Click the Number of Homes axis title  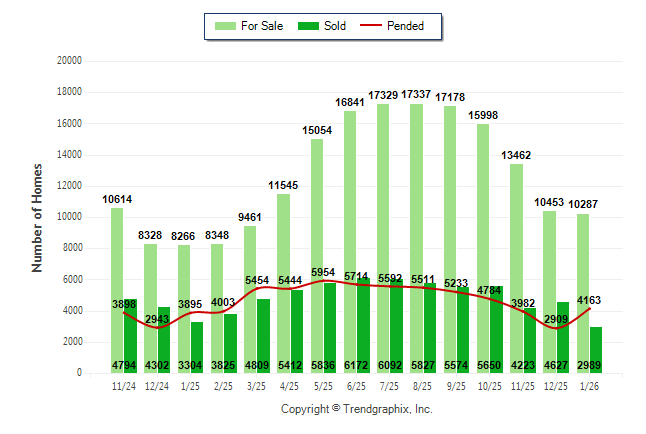click(x=37, y=217)
